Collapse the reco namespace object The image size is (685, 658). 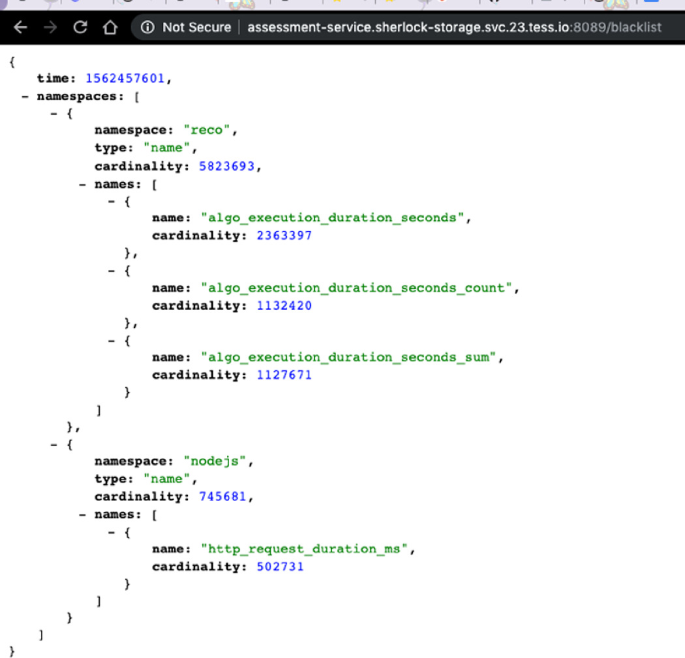[54, 114]
